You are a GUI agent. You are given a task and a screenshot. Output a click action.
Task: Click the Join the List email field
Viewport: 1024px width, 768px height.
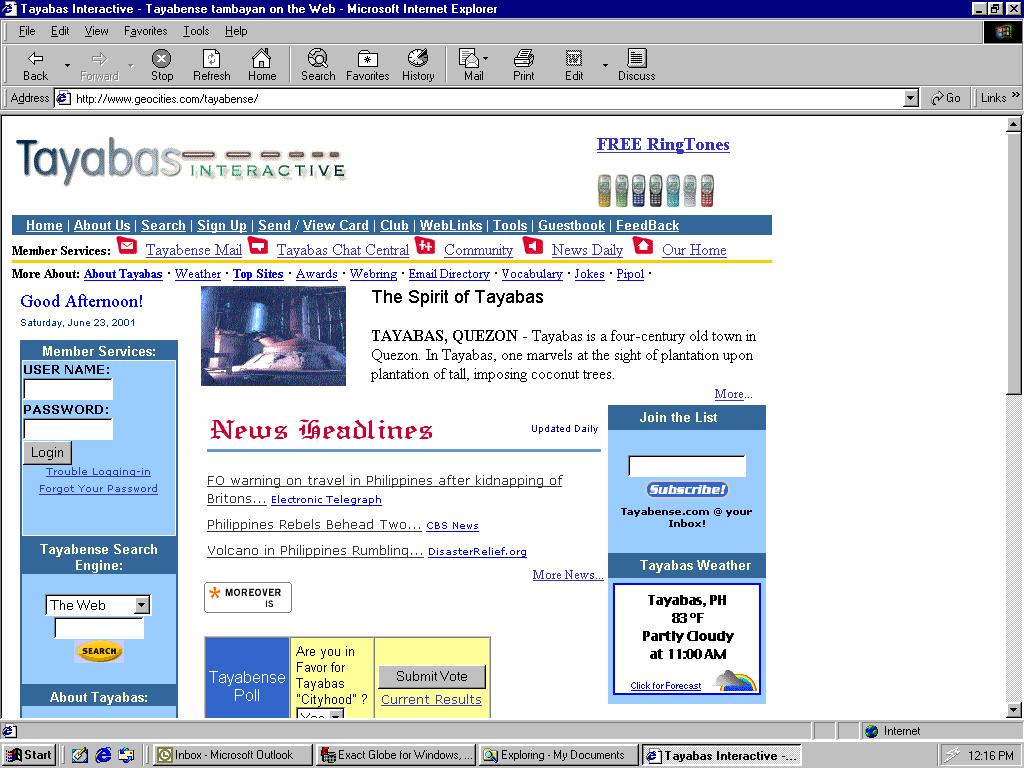(686, 466)
